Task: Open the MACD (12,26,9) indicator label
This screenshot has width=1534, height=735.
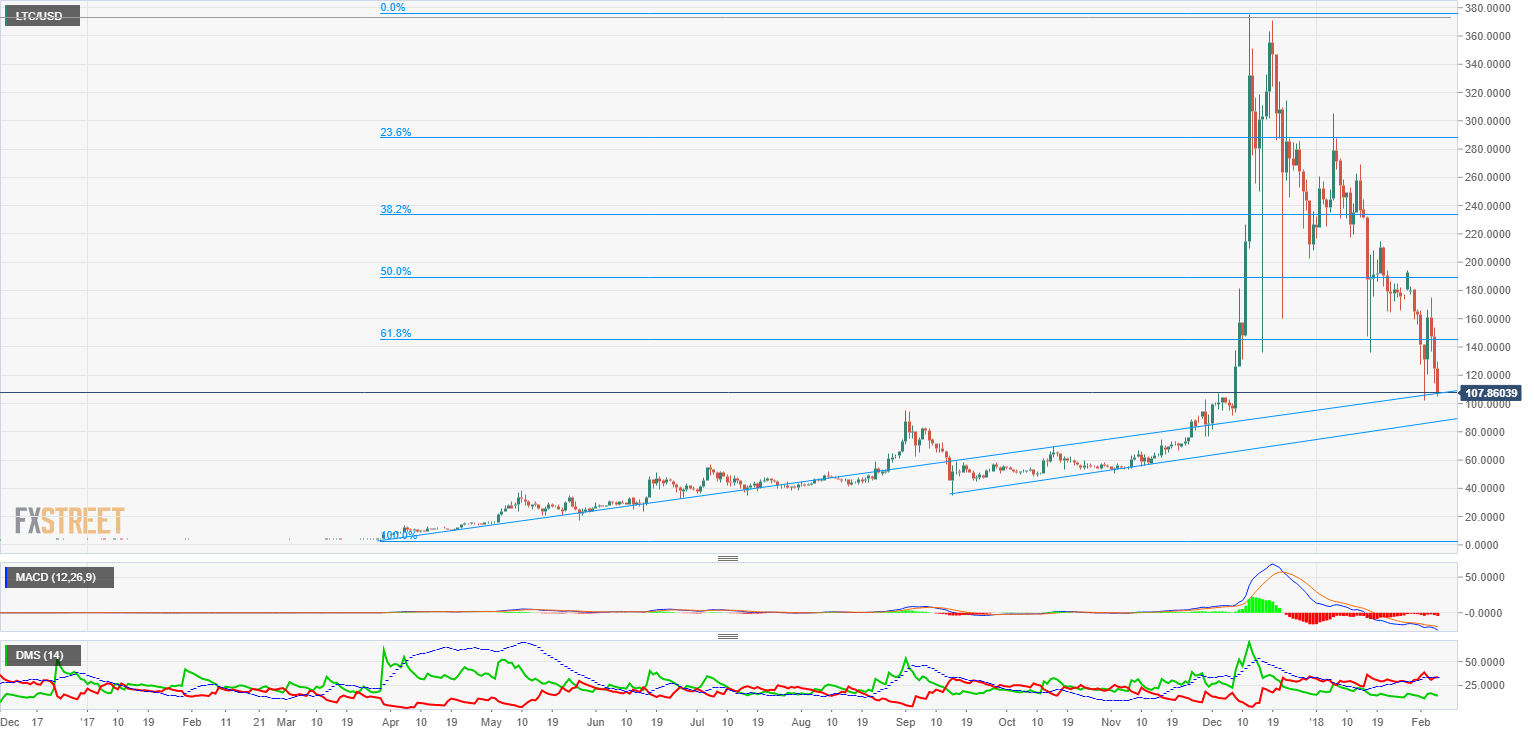Action: [58, 577]
